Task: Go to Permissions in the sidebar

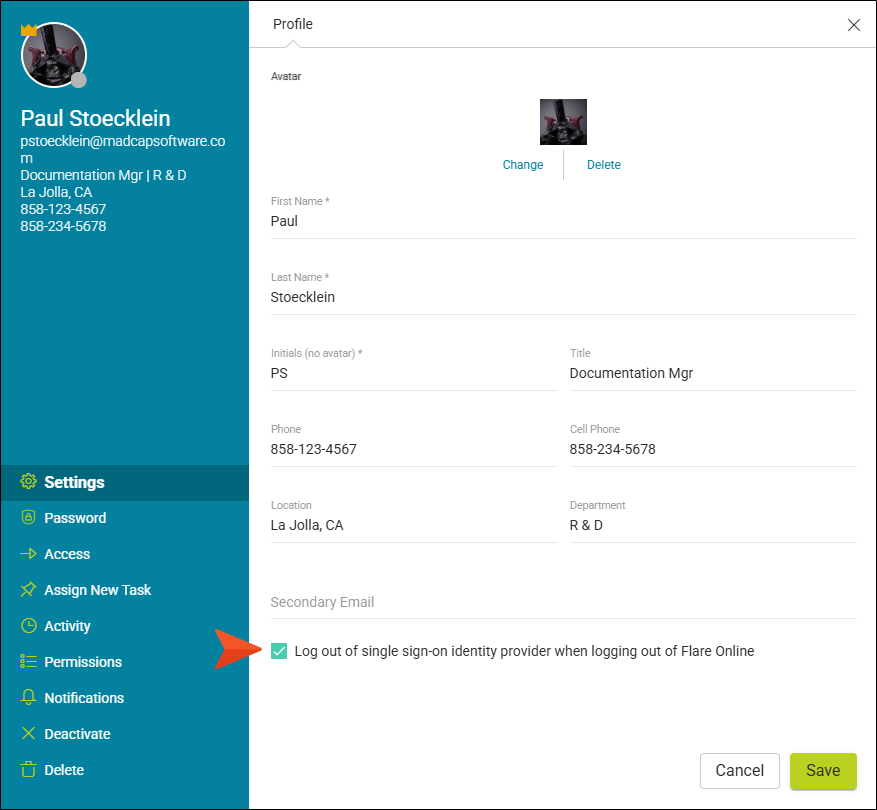Action: [125, 662]
